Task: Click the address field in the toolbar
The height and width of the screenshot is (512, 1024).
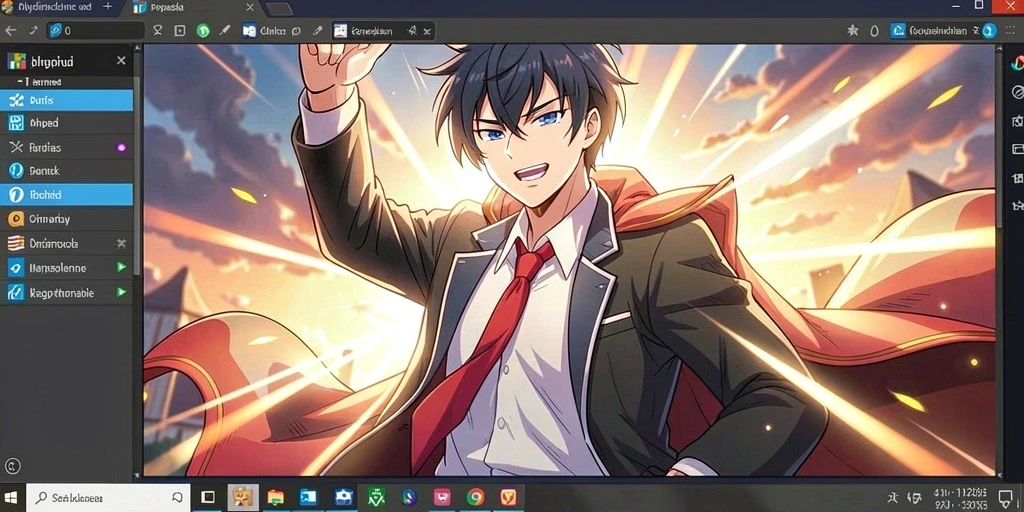Action: click(x=95, y=30)
